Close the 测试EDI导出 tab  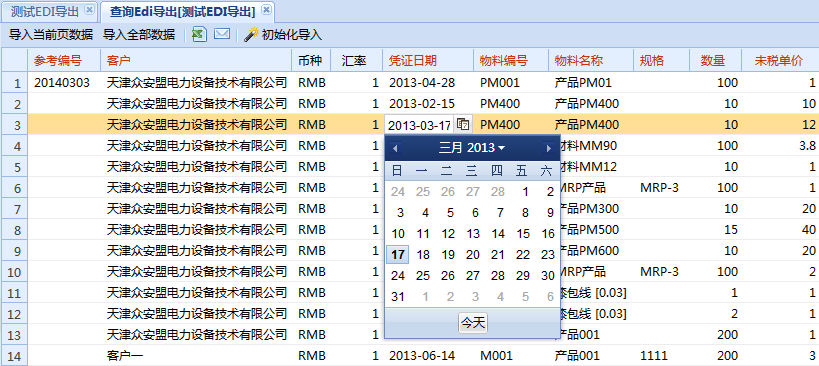coord(89,9)
